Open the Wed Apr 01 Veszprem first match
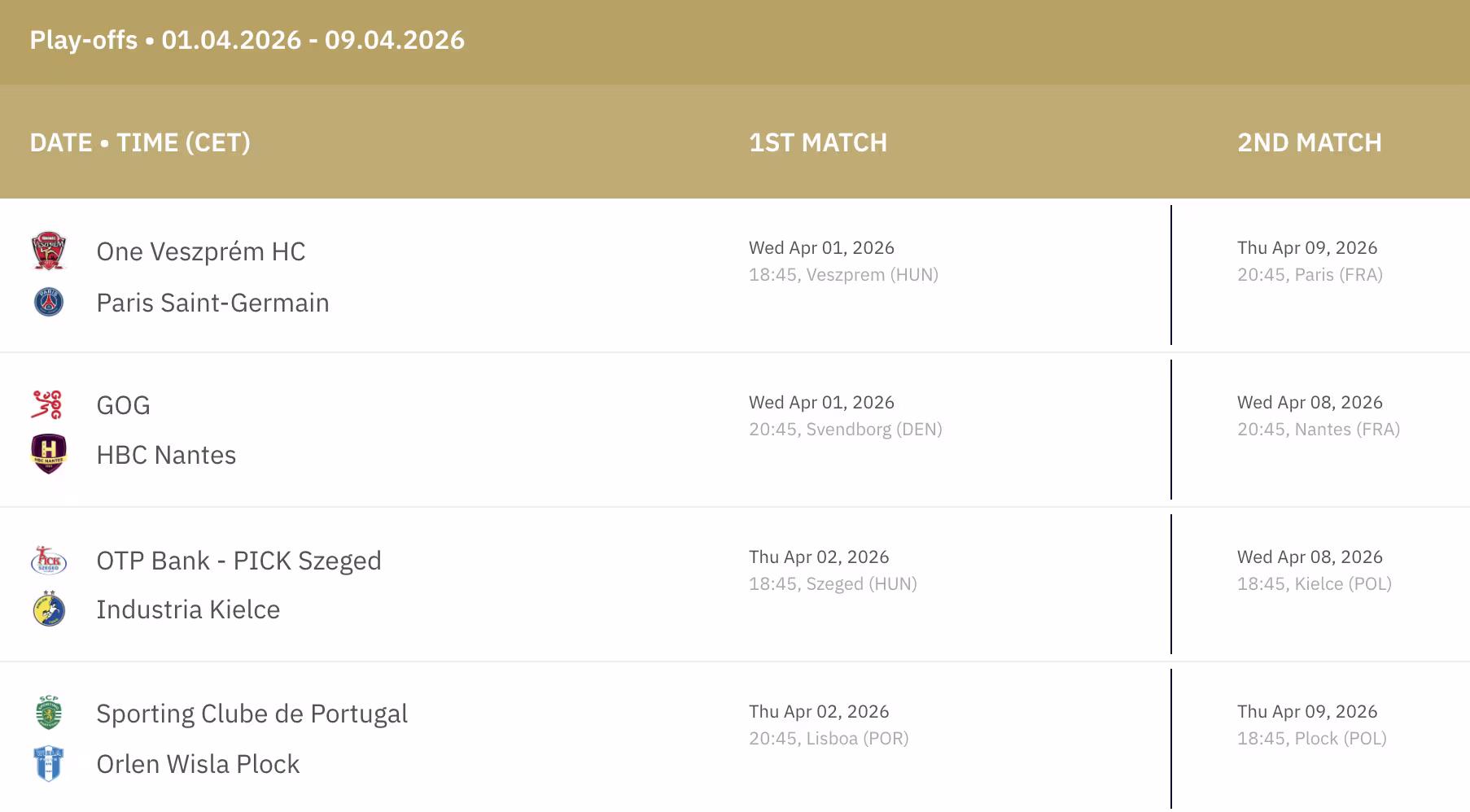 point(842,260)
